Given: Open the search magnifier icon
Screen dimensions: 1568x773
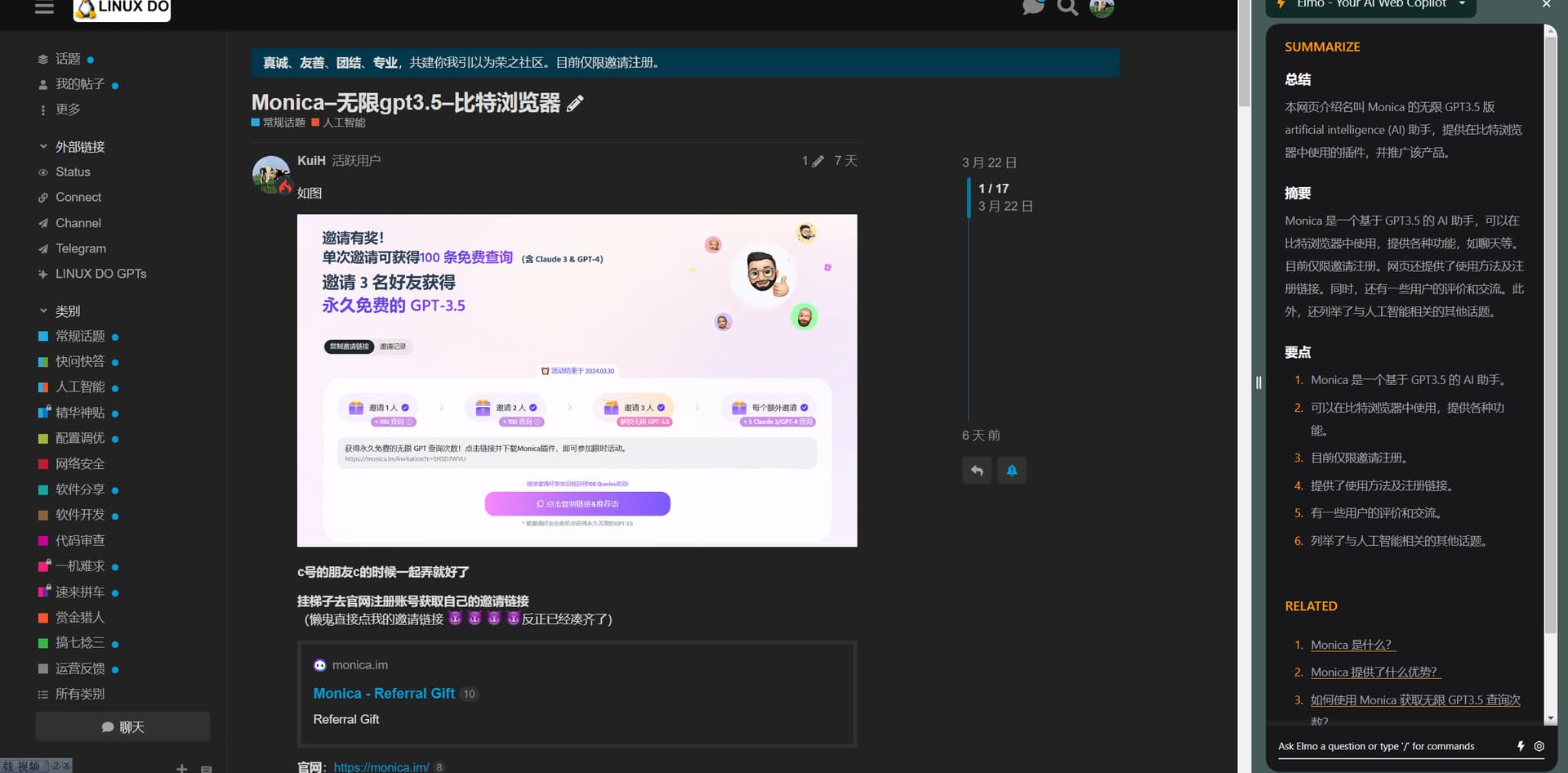Looking at the screenshot, I should [x=1067, y=7].
